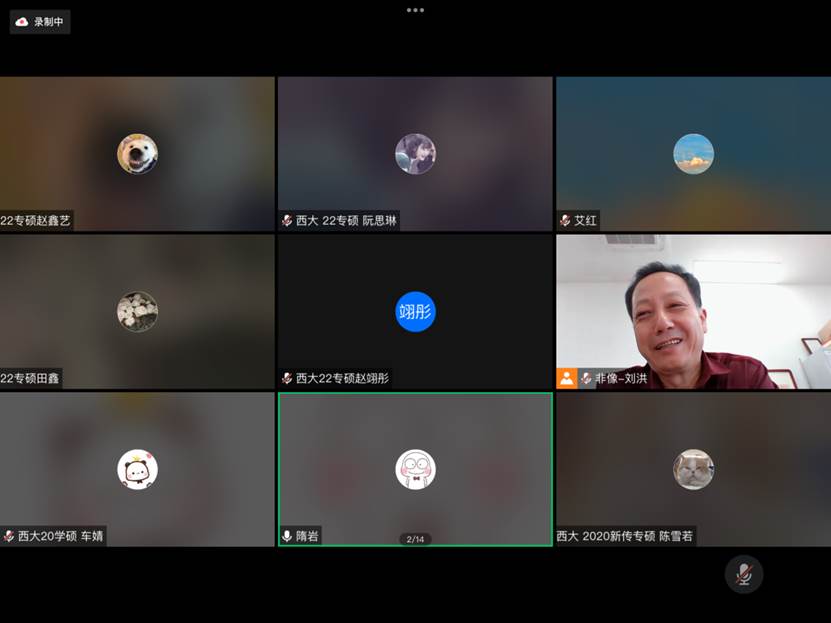Viewport: 831px width, 623px height.
Task: Click the muted mic icon next to 艾红
Action: [566, 220]
